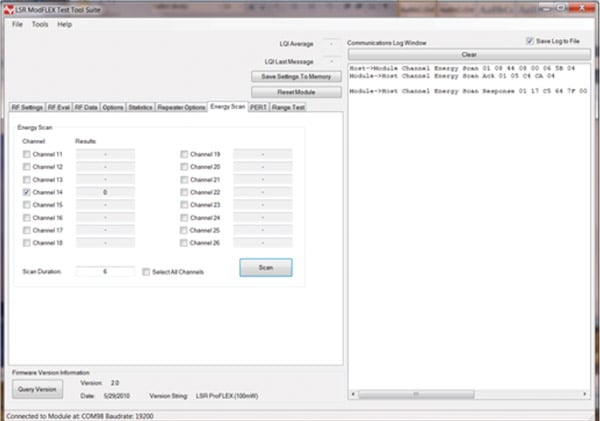This screenshot has height=421, width=600.
Task: Click the Scan button
Action: pyautogui.click(x=265, y=268)
